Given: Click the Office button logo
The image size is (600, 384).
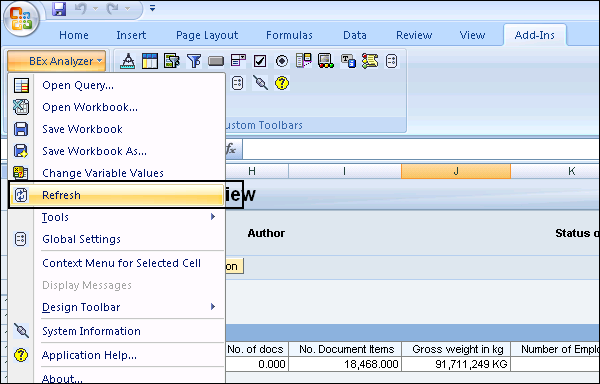Looking at the screenshot, I should tap(21, 18).
